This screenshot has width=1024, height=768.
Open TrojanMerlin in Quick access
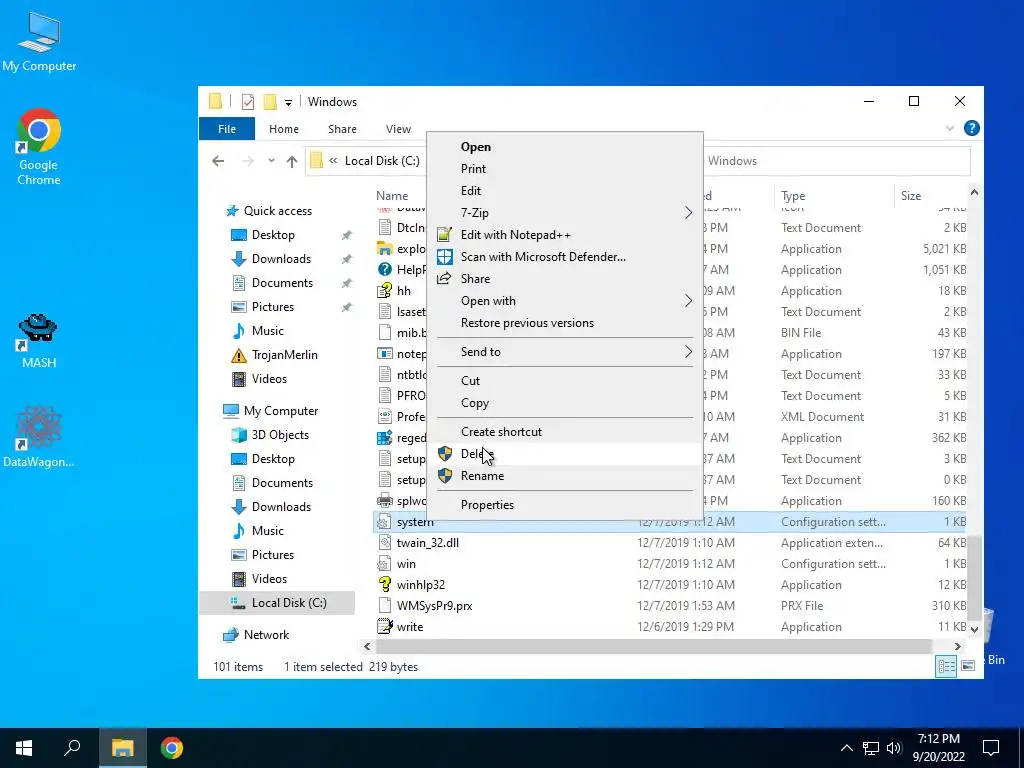(x=285, y=355)
